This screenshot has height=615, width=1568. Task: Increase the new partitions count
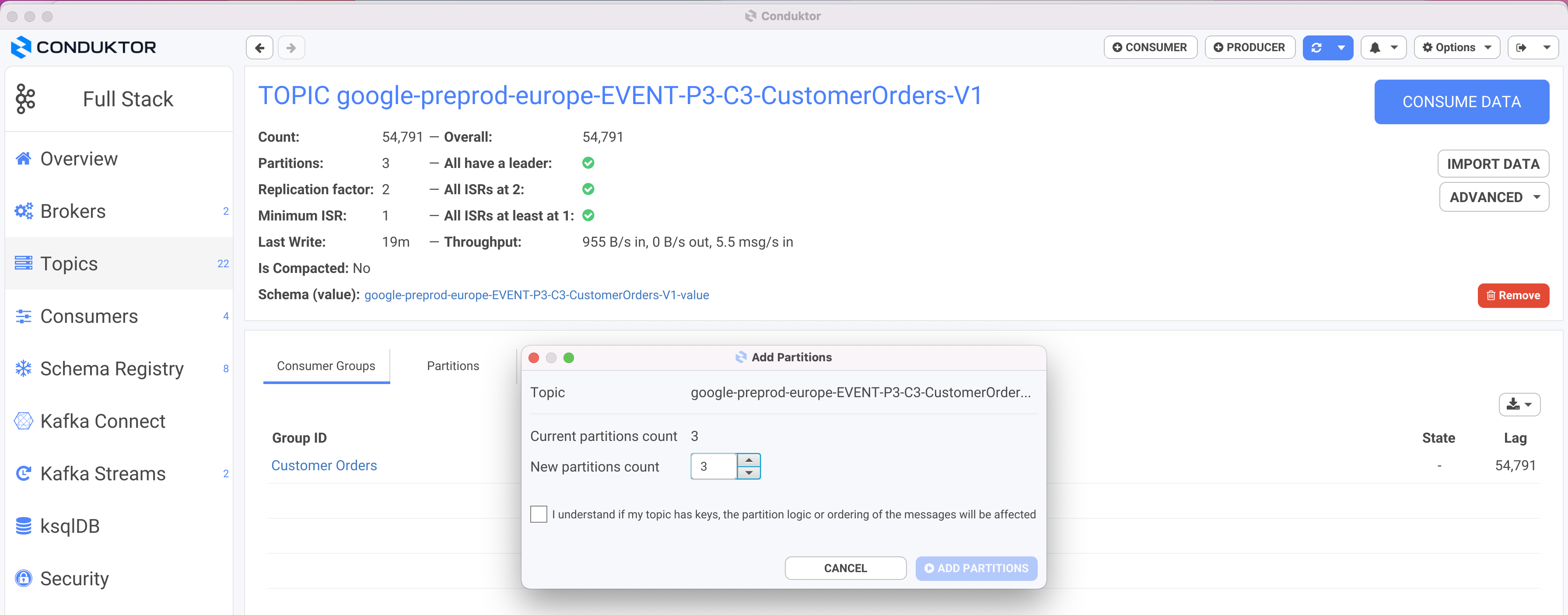click(x=749, y=460)
